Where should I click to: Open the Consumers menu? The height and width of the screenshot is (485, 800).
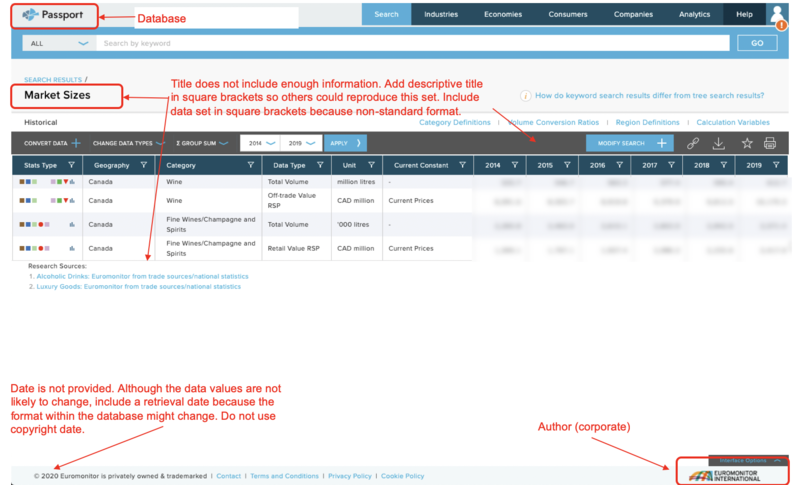coord(568,14)
